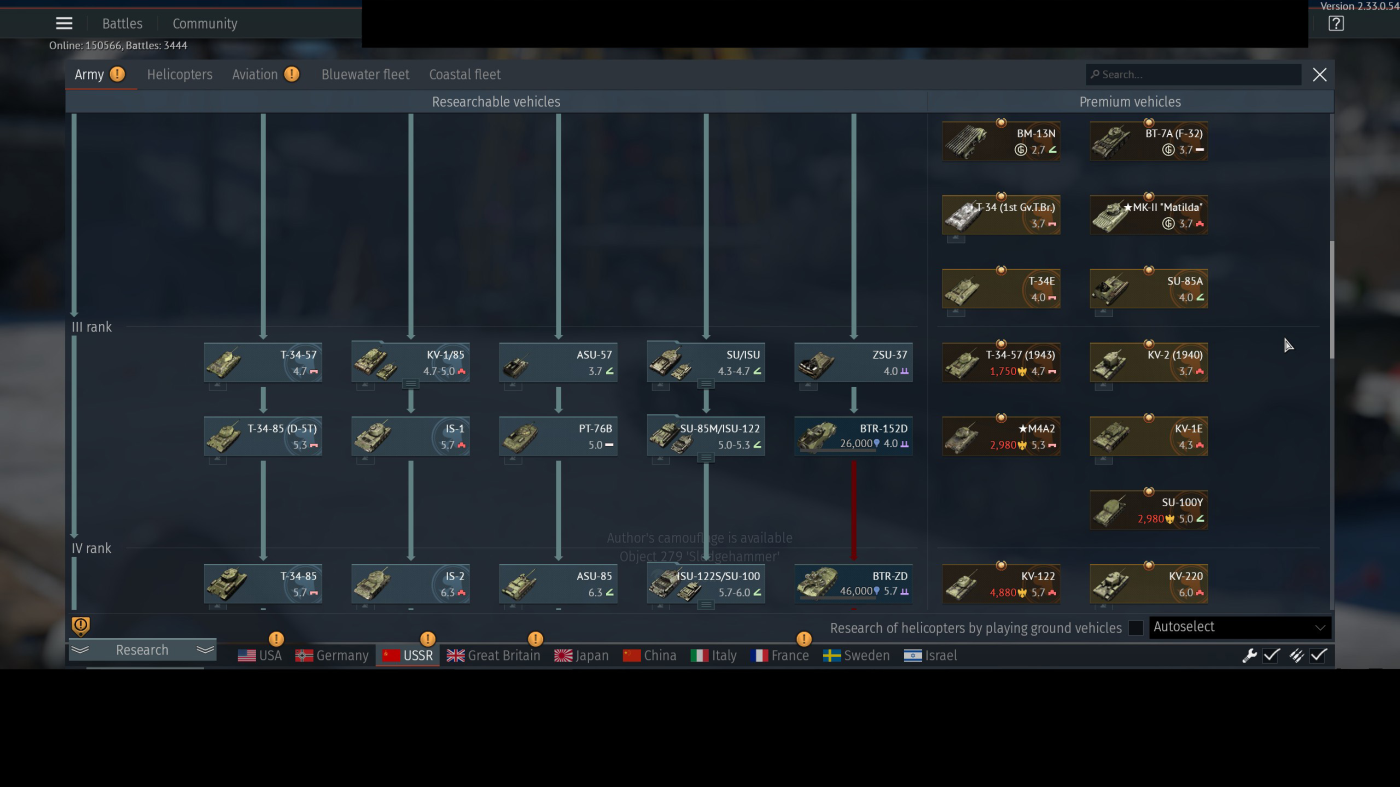The width and height of the screenshot is (1400, 787).
Task: Toggle the checkbox next to the wrench icon
Action: pyautogui.click(x=1272, y=656)
